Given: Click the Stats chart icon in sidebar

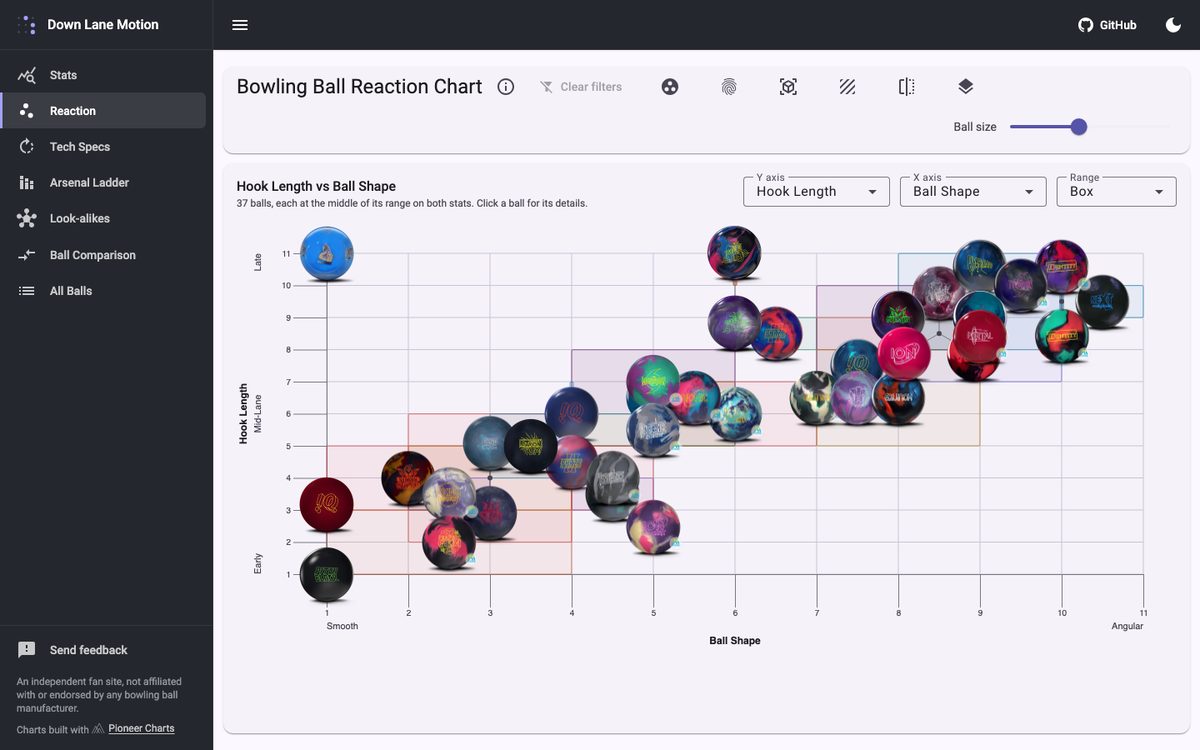Looking at the screenshot, I should pos(27,75).
